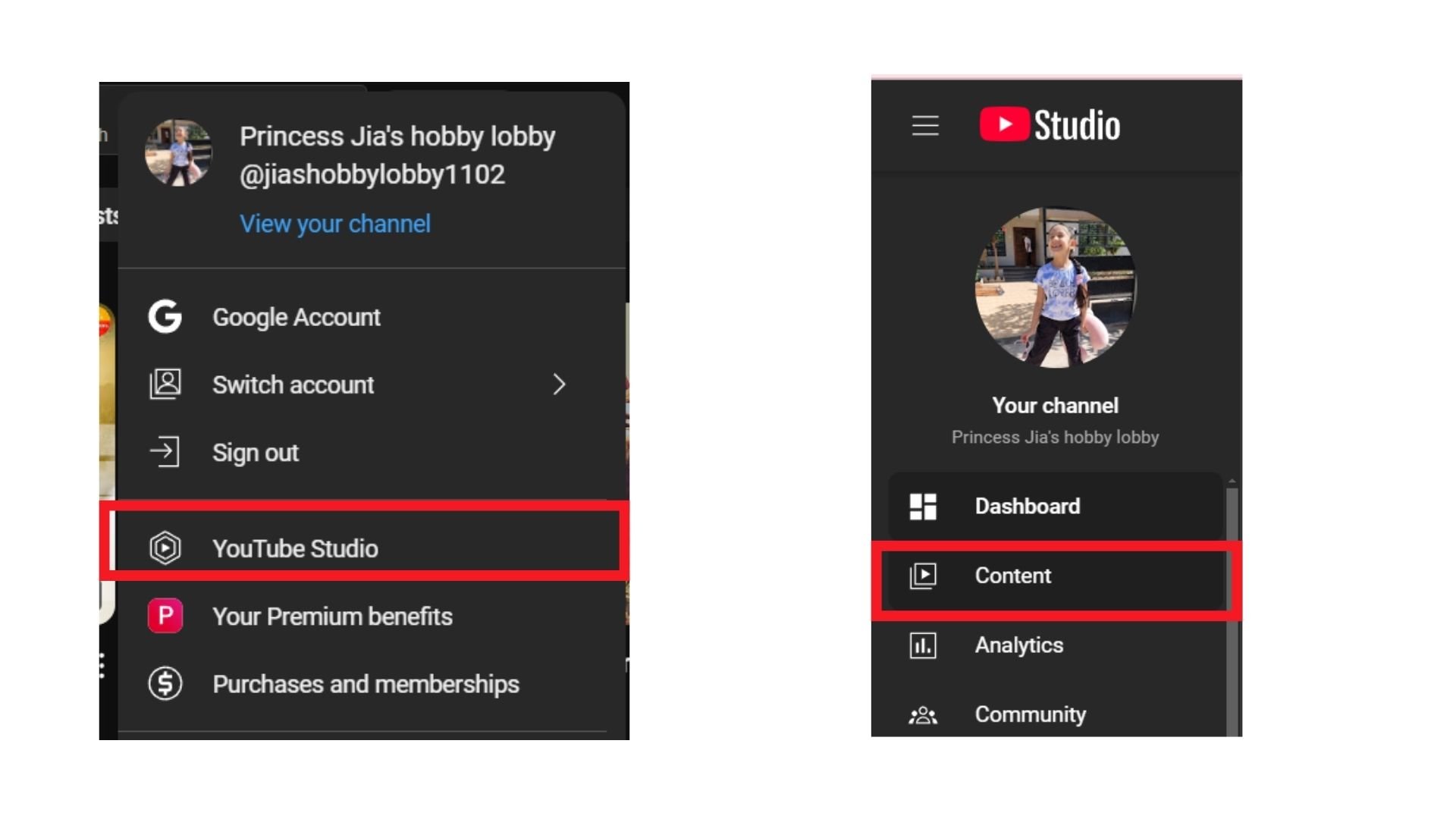Open Purchases and memberships entry

372,684
